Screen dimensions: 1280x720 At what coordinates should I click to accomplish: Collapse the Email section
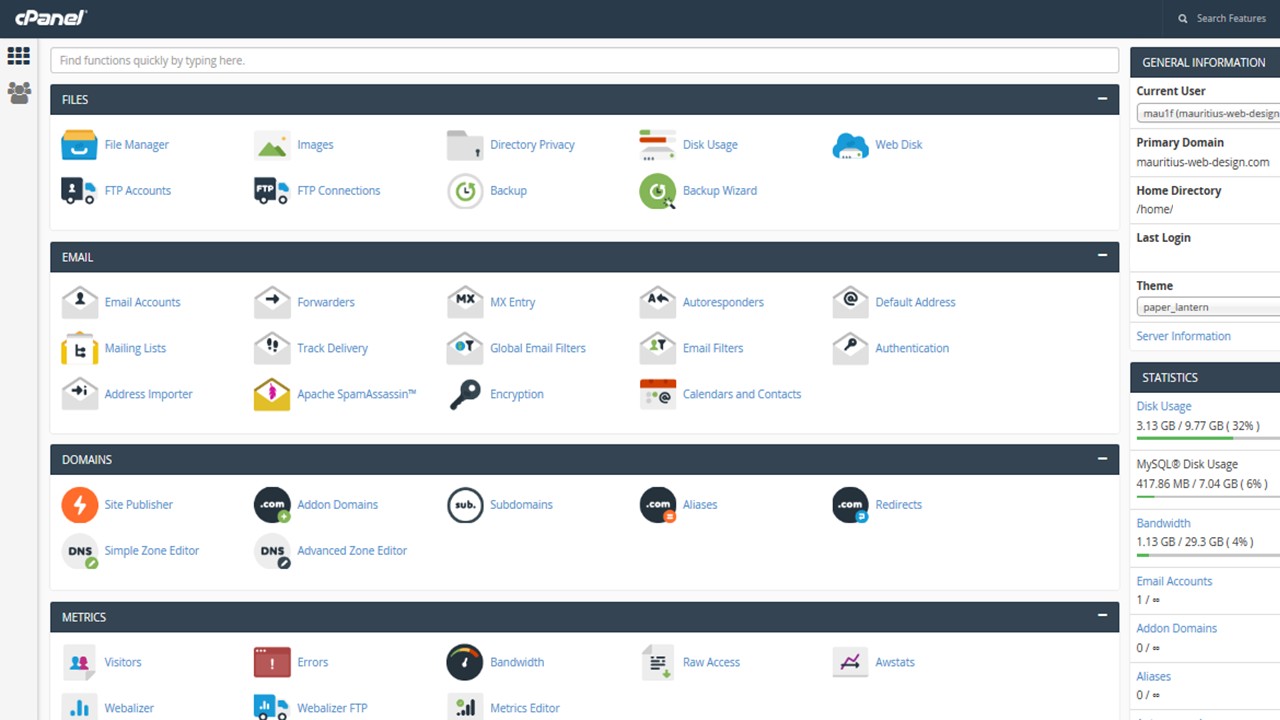tap(1102, 256)
